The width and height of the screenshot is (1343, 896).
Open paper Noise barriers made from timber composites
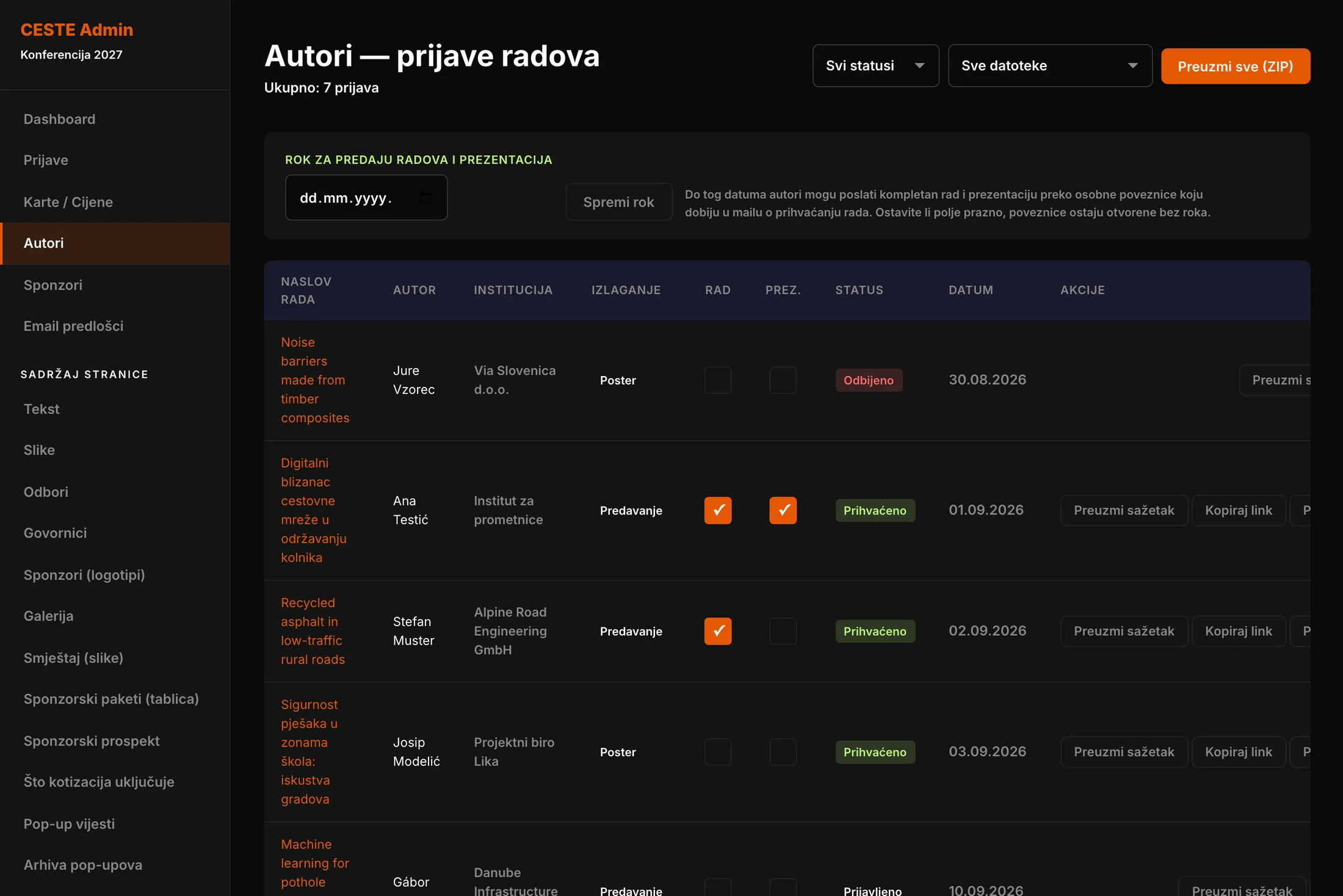[x=315, y=380]
